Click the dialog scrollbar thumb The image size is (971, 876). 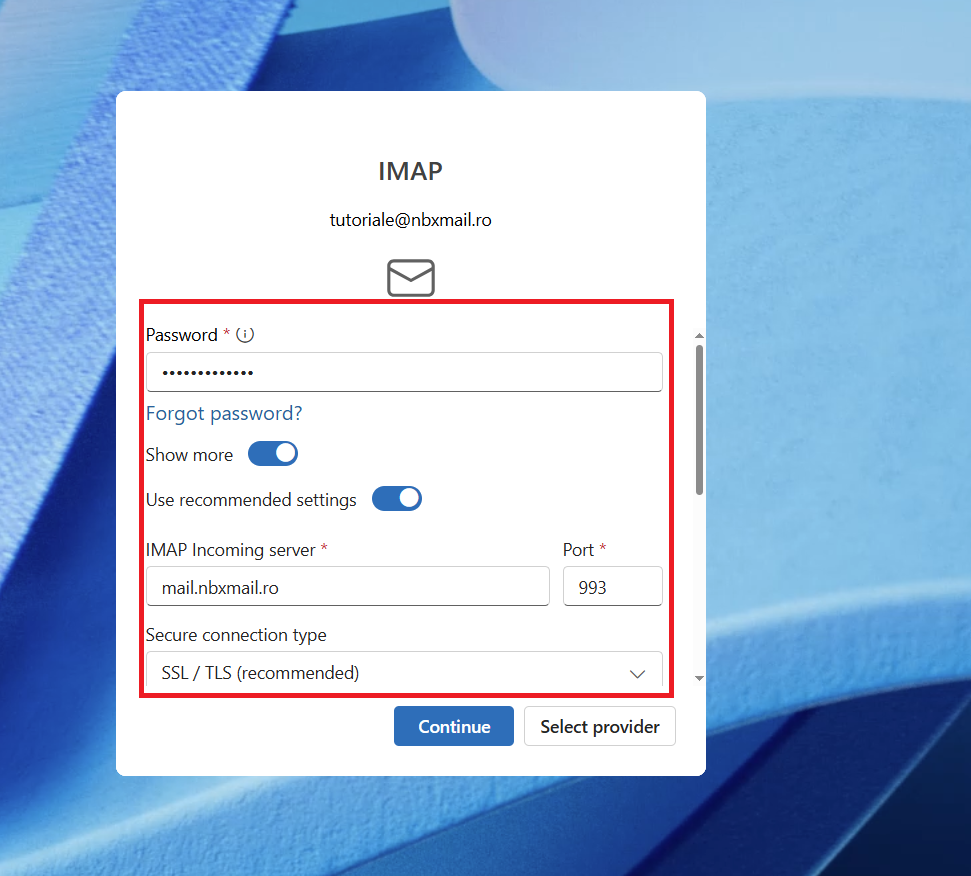coord(699,420)
